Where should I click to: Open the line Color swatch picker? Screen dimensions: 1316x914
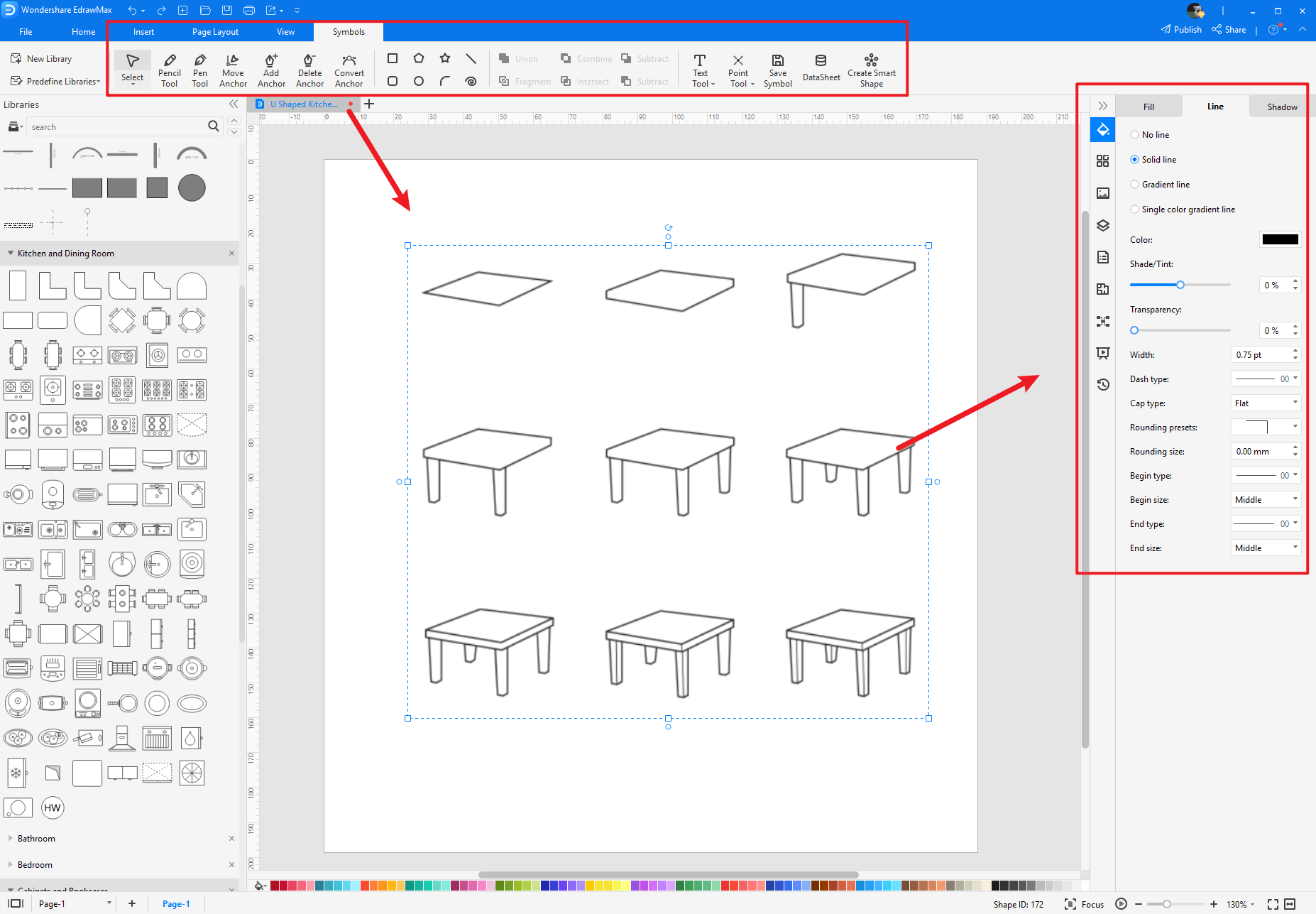(x=1279, y=239)
